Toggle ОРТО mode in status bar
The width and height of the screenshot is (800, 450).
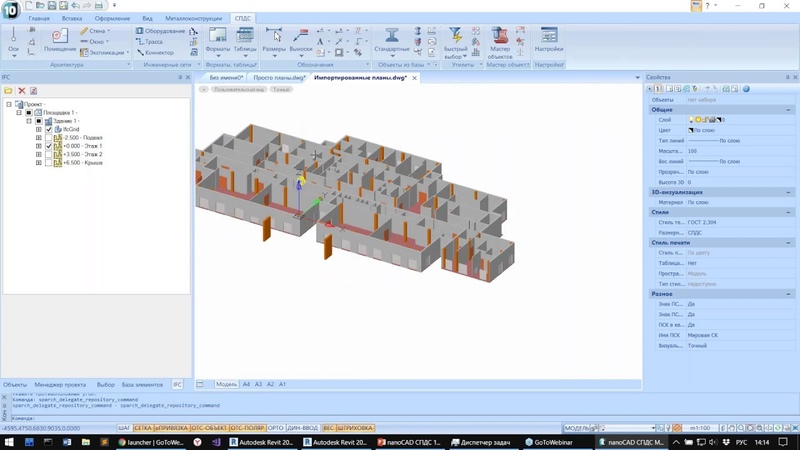click(x=276, y=428)
